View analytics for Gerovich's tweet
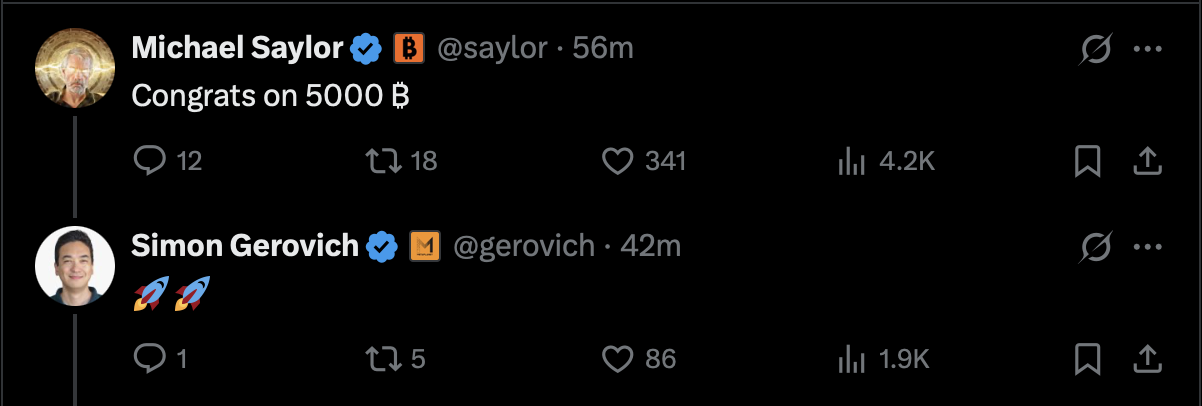The height and width of the screenshot is (406, 1202). [851, 358]
